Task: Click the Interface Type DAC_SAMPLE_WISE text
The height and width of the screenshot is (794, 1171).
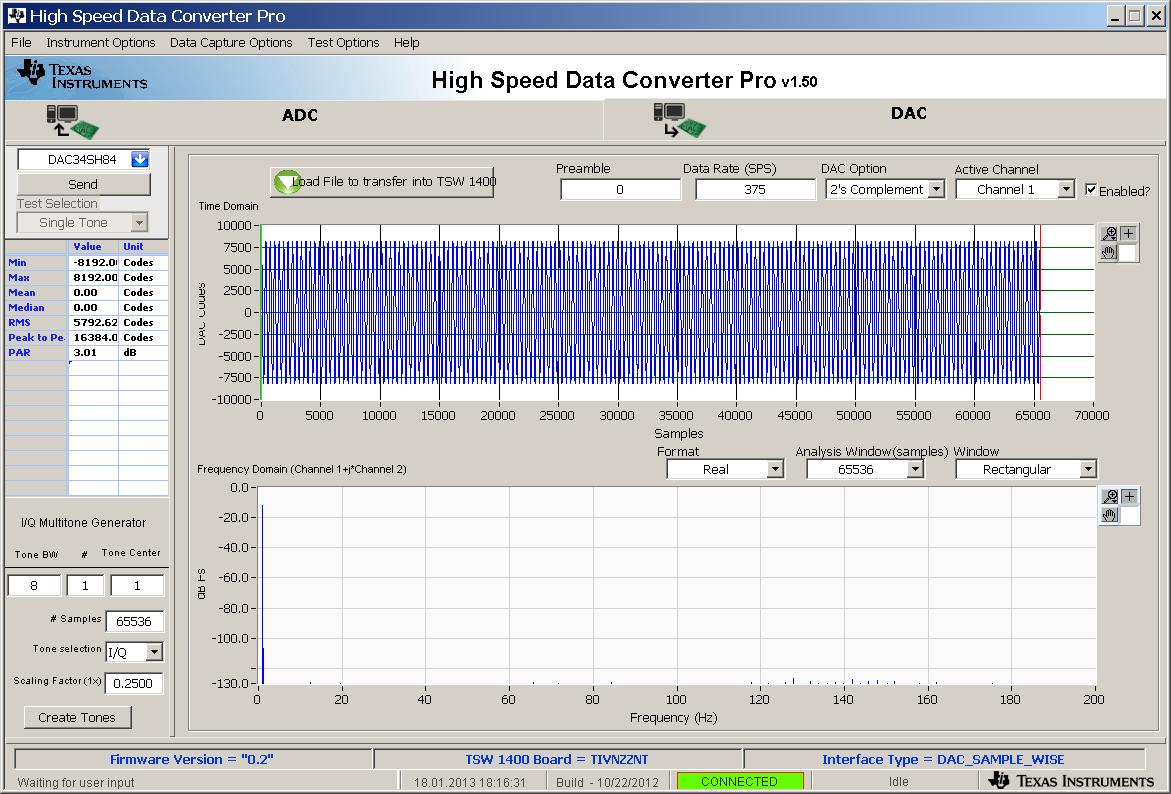Action: pyautogui.click(x=942, y=759)
